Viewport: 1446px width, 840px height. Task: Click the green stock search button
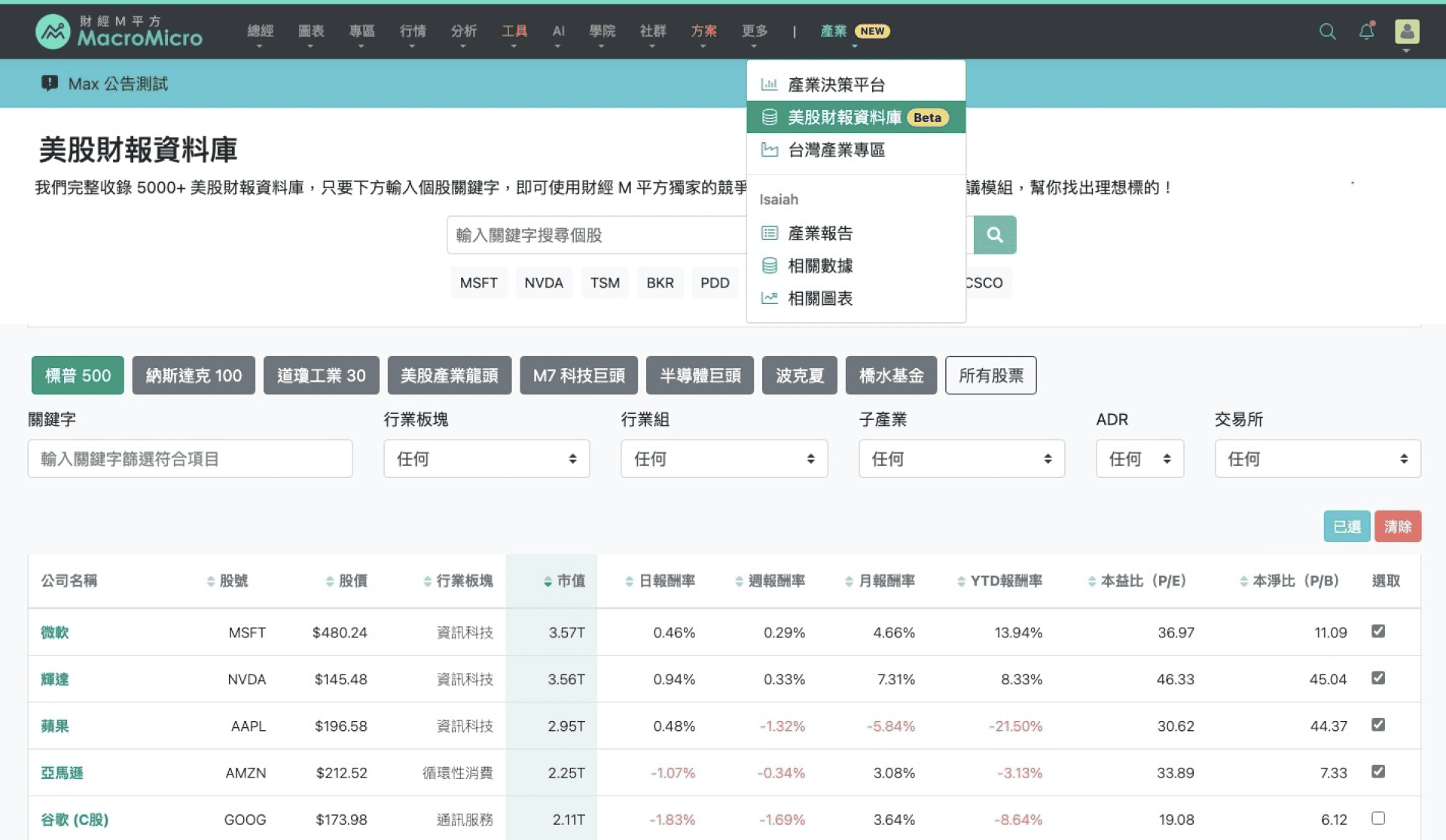pyautogui.click(x=994, y=235)
